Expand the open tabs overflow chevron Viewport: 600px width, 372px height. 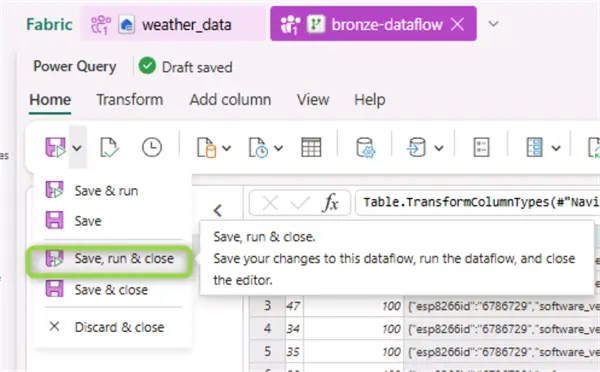pos(493,24)
